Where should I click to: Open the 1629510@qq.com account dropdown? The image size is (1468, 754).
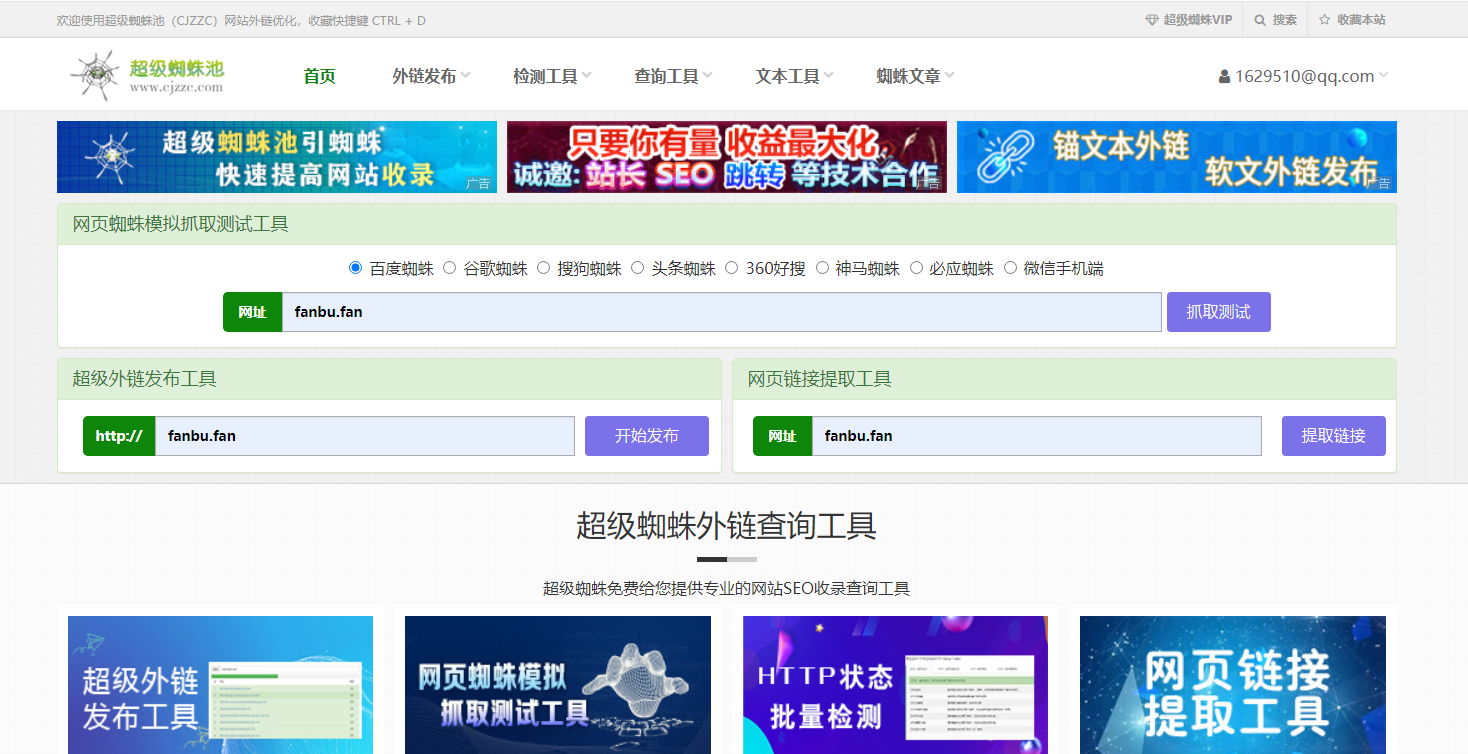(1300, 74)
